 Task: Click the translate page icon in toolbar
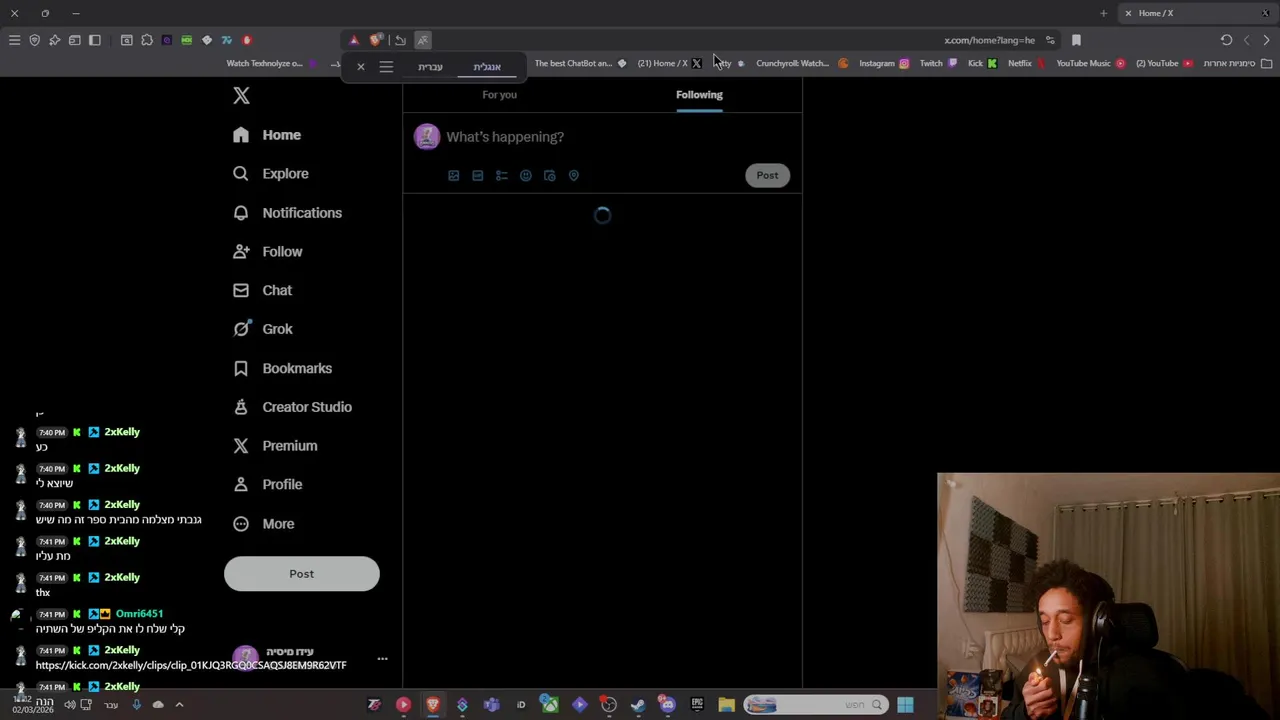tap(423, 40)
